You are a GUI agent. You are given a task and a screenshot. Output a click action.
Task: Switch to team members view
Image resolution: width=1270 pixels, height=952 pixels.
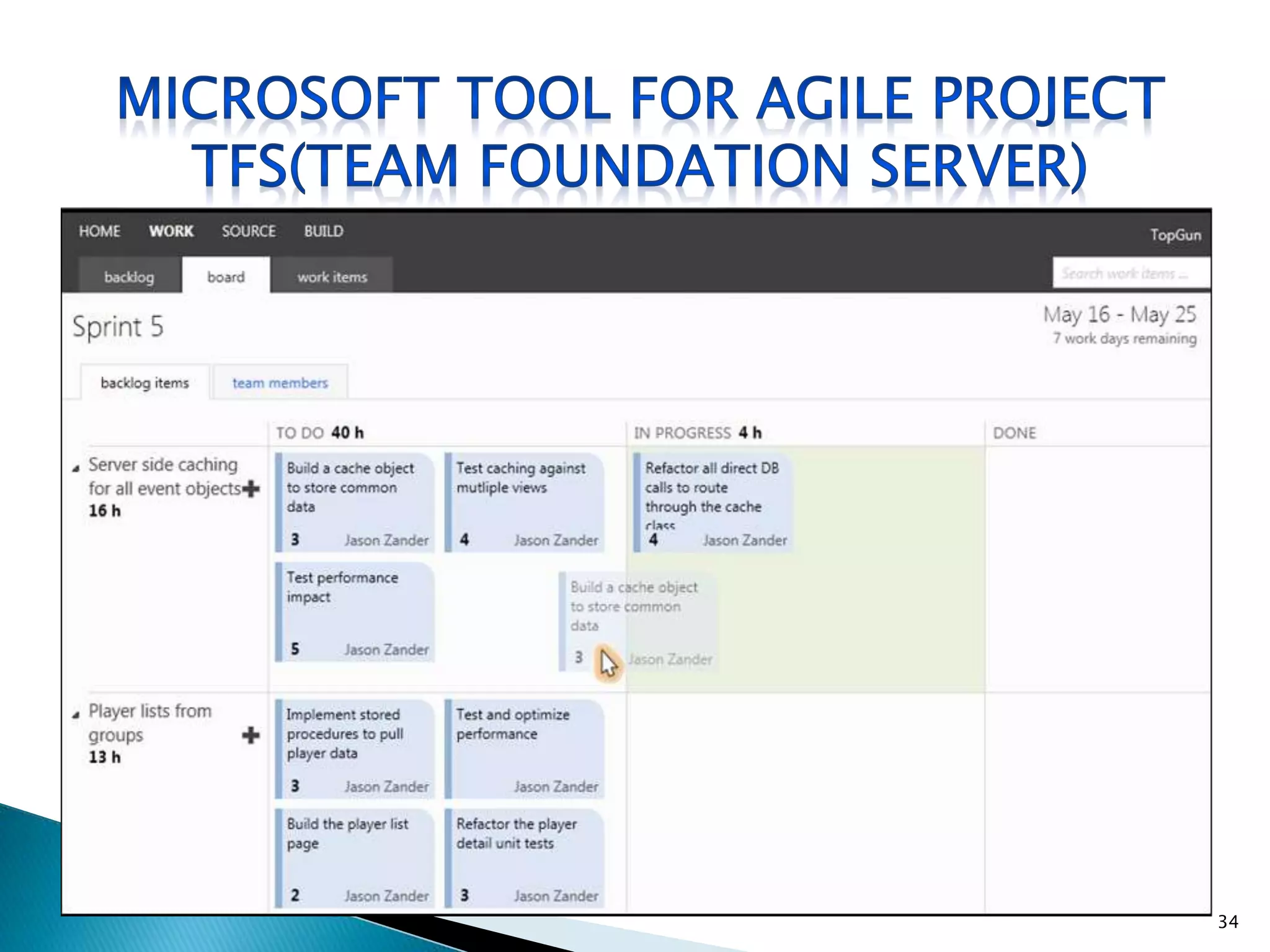click(280, 383)
